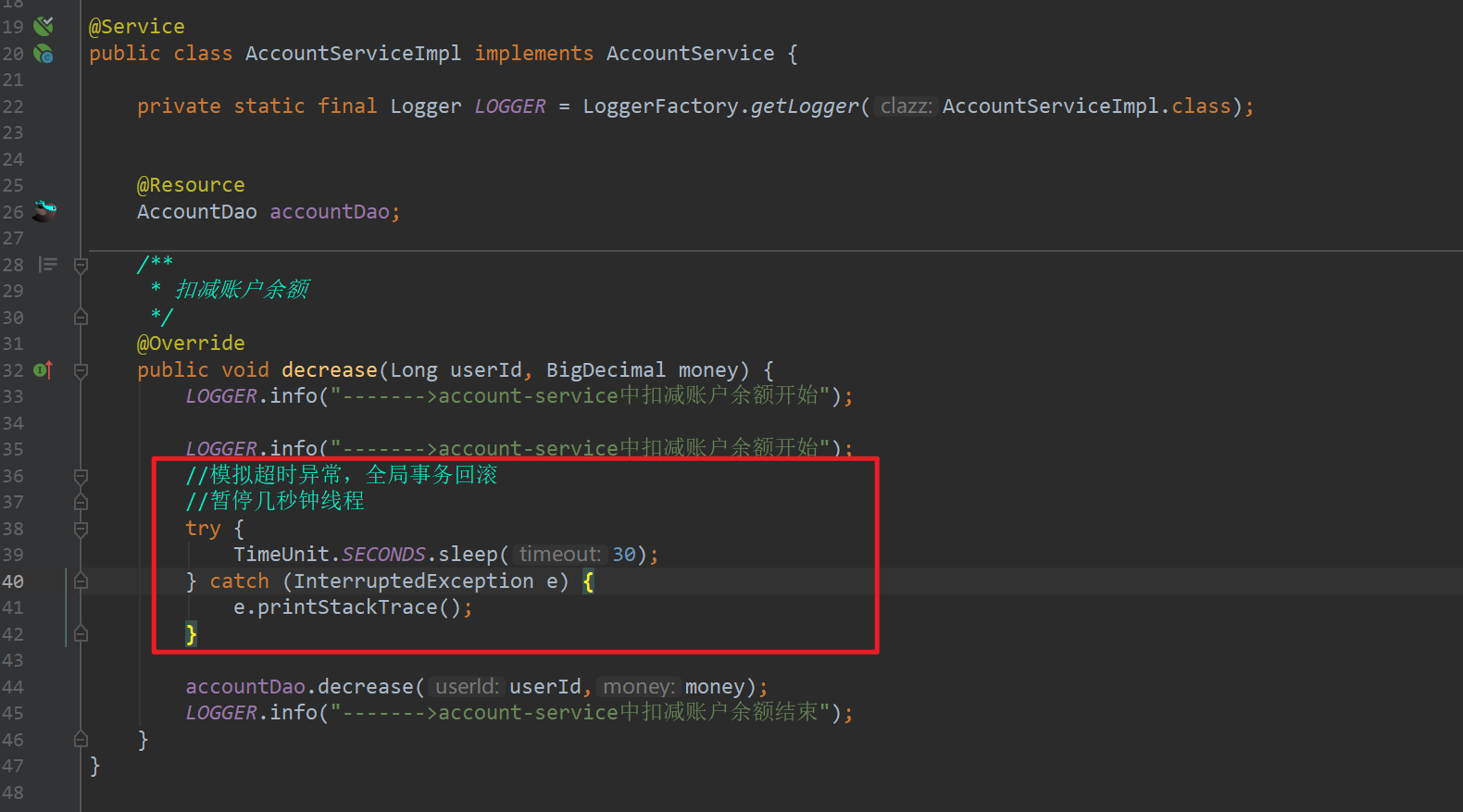Image resolution: width=1463 pixels, height=812 pixels.
Task: Click the timeout: parameter hint
Action: pos(559,555)
